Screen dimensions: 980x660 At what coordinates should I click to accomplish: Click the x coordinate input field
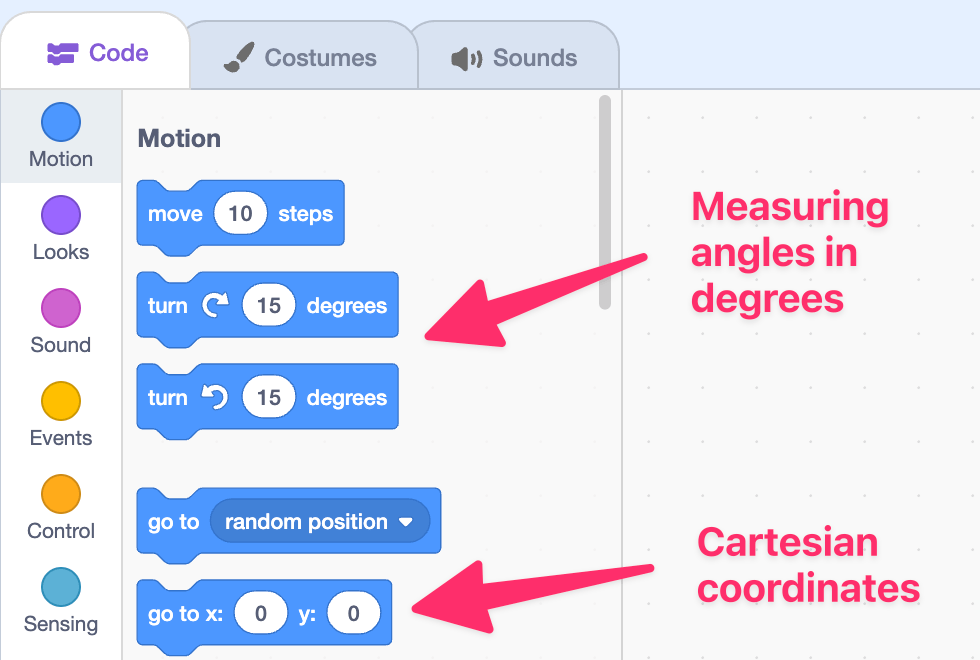(x=261, y=613)
